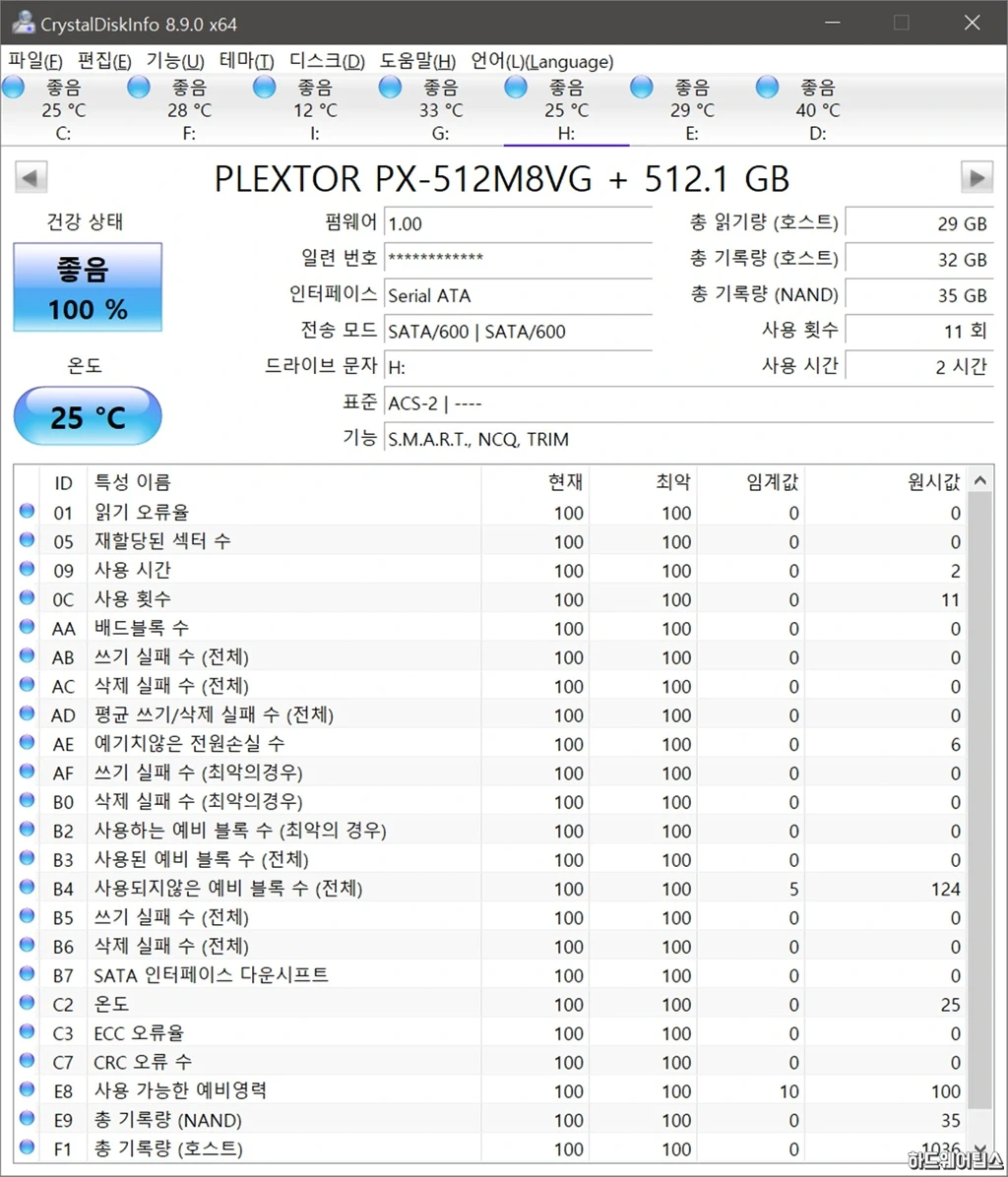1008x1177 pixels.
Task: Select the I: drive tab
Action: (314, 109)
